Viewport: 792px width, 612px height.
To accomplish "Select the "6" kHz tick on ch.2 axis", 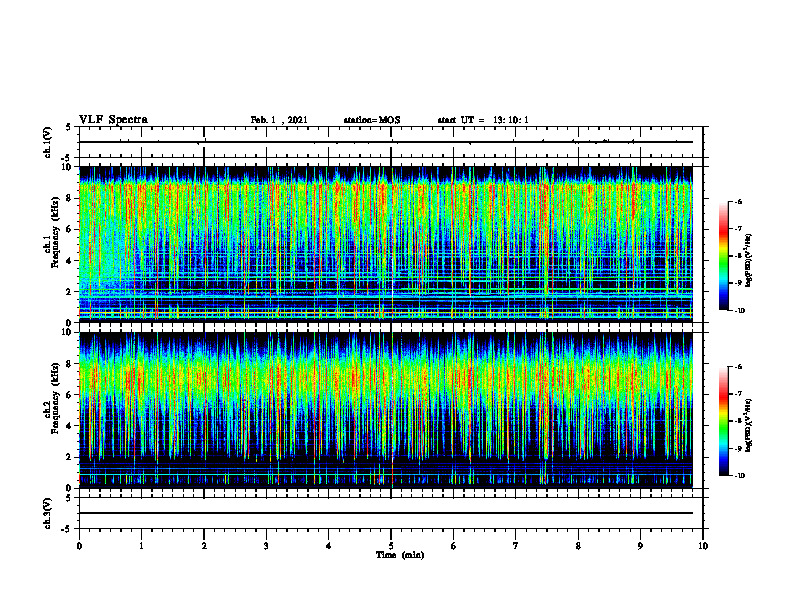I will pos(70,395).
